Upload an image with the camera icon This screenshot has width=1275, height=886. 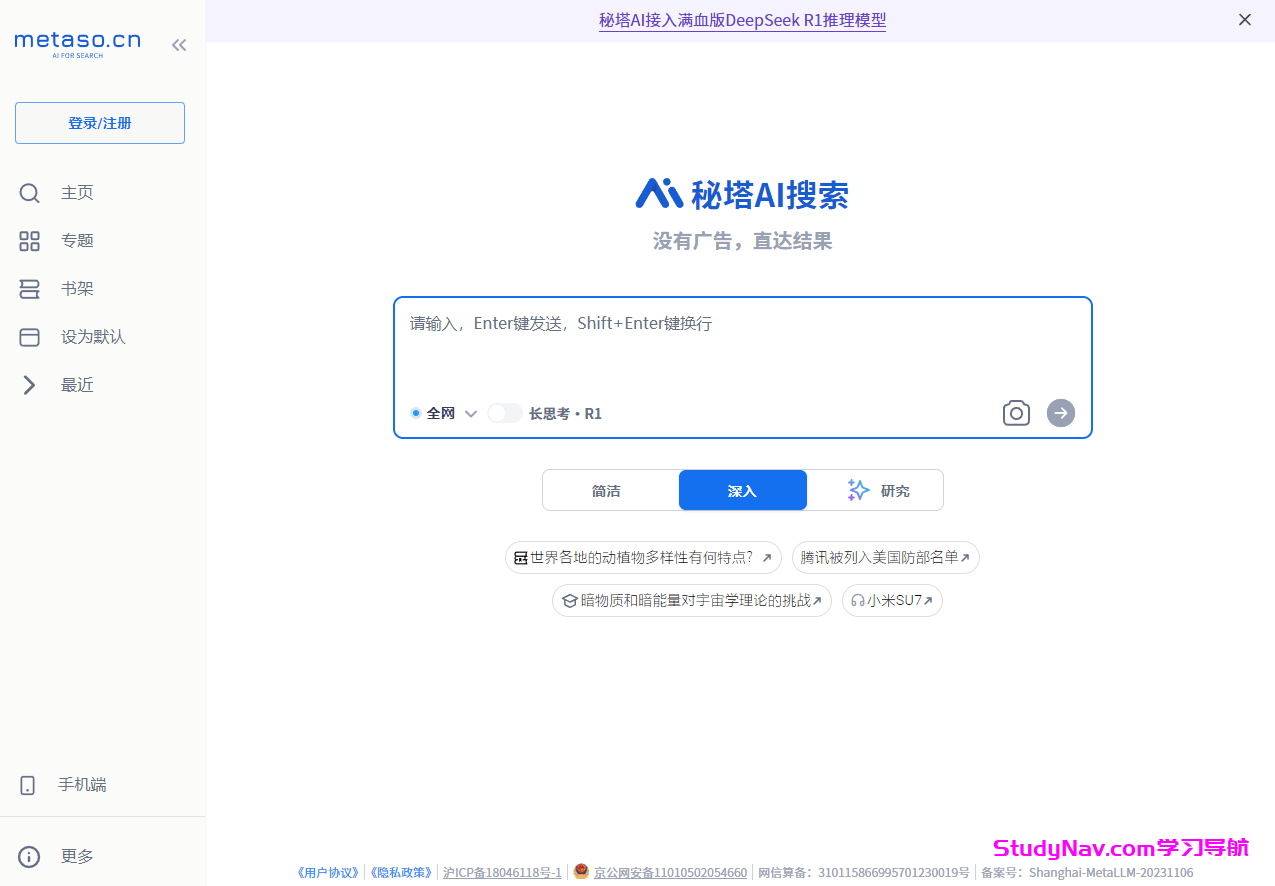coord(1016,413)
